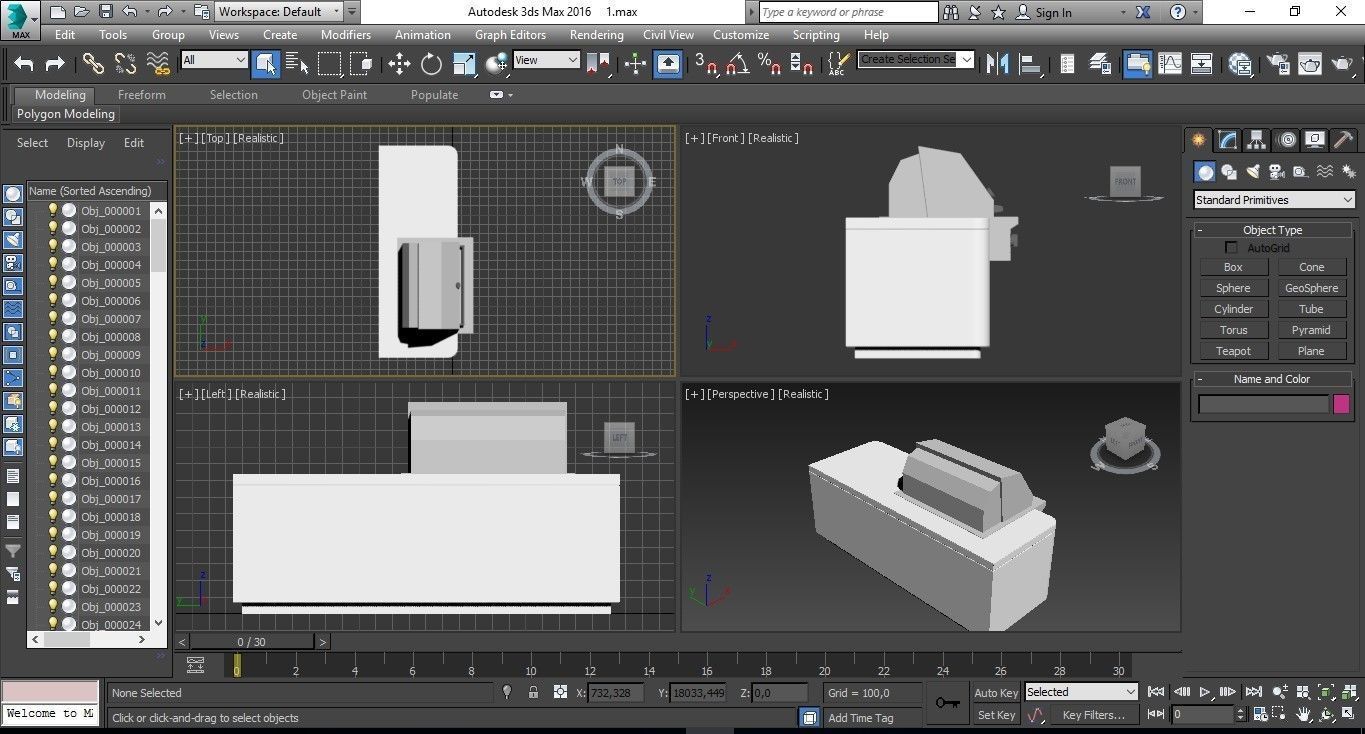This screenshot has width=1365, height=734.
Task: Activate Select and Uniform Scale tool
Action: (x=464, y=64)
